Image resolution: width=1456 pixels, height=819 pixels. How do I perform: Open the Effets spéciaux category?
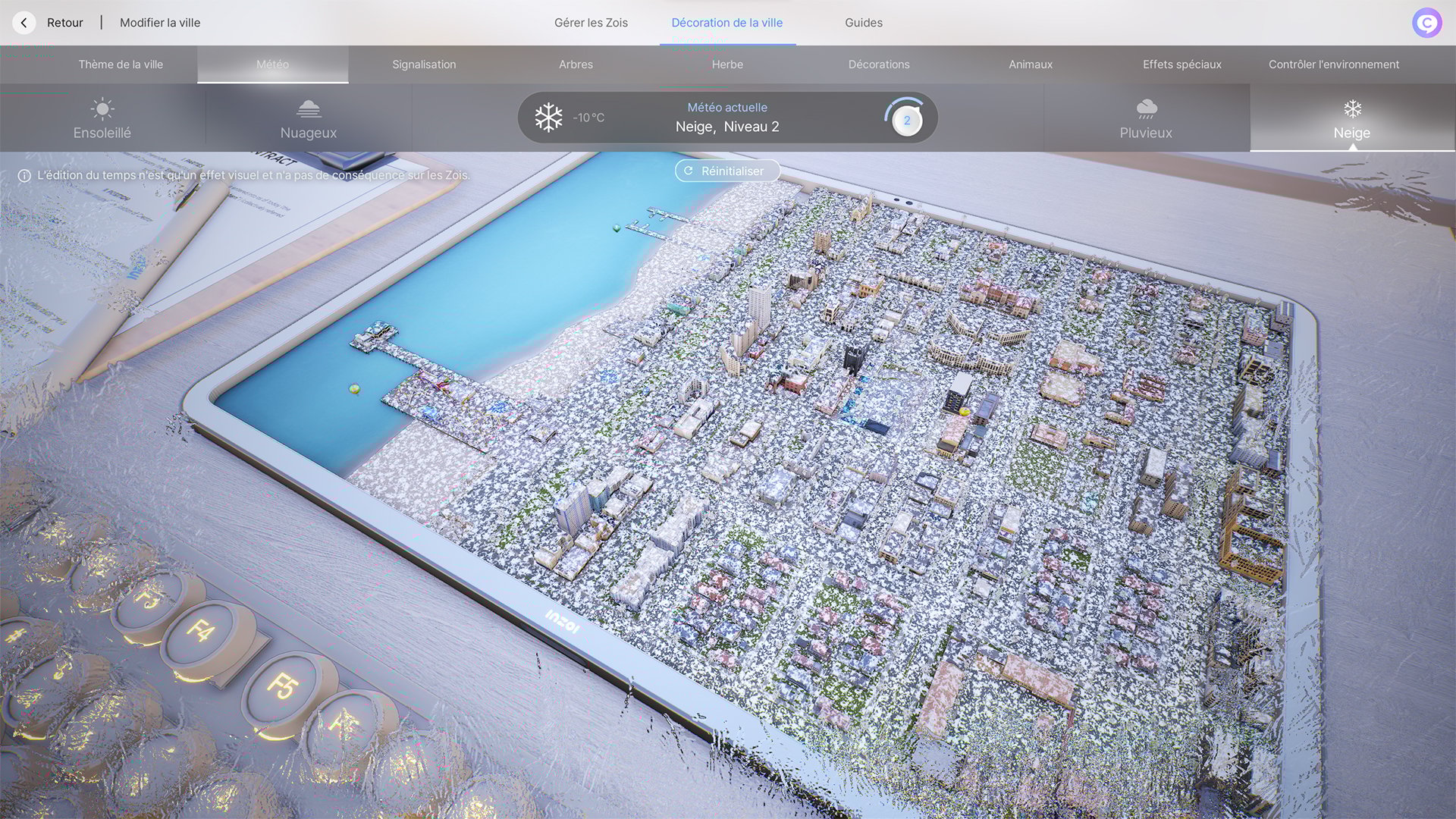(1182, 64)
